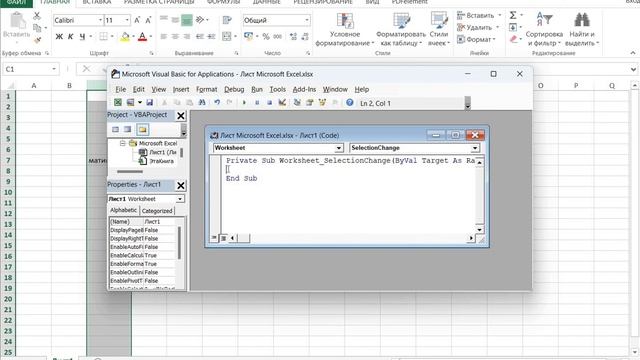Apply percent style in Excel ribbon
Screen dimensions: 640x360
click(x=266, y=37)
